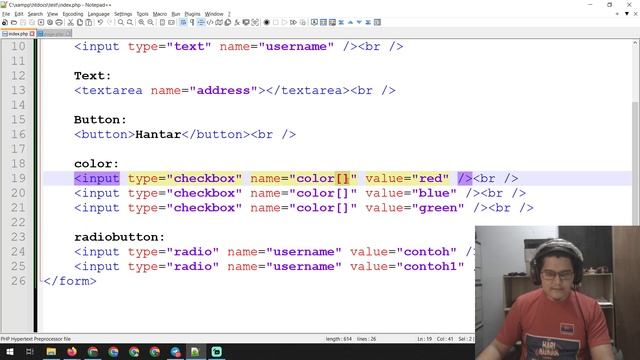Click "contoh1" value on line 25
Viewport: 640px width, 360px height.
coord(430,267)
